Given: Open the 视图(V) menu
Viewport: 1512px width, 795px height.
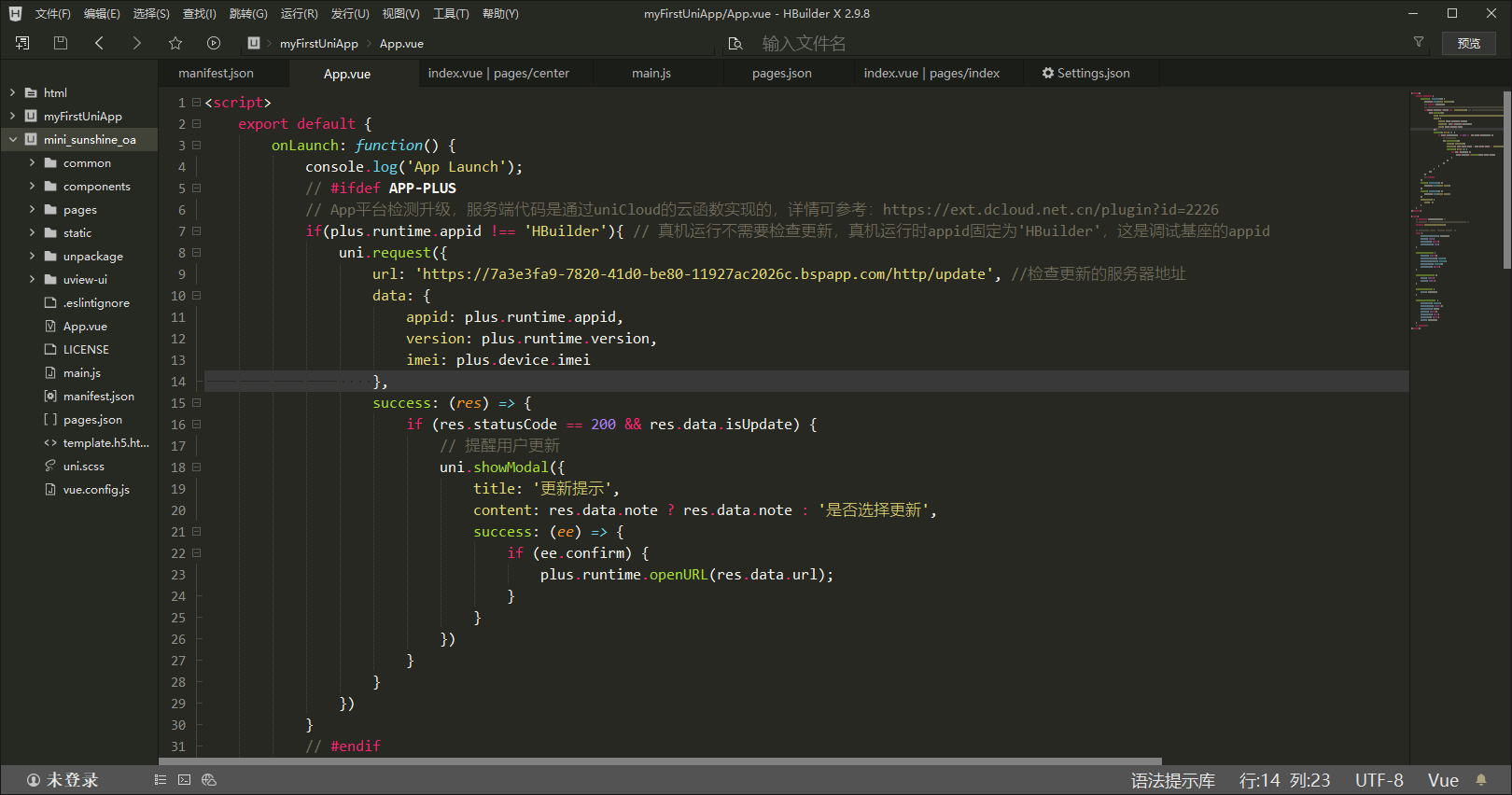Looking at the screenshot, I should 400,14.
